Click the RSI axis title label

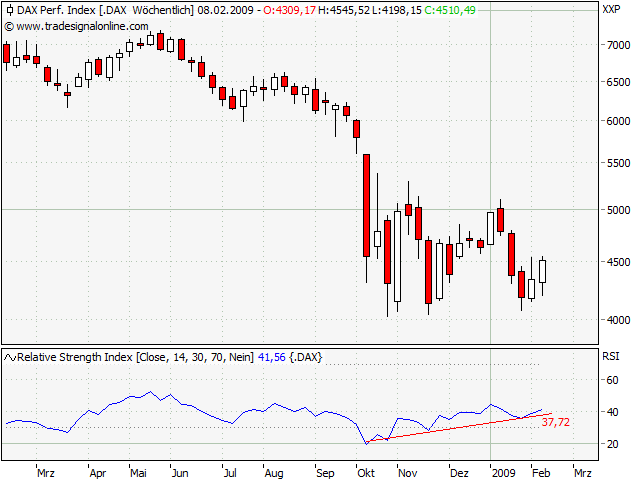[611, 357]
